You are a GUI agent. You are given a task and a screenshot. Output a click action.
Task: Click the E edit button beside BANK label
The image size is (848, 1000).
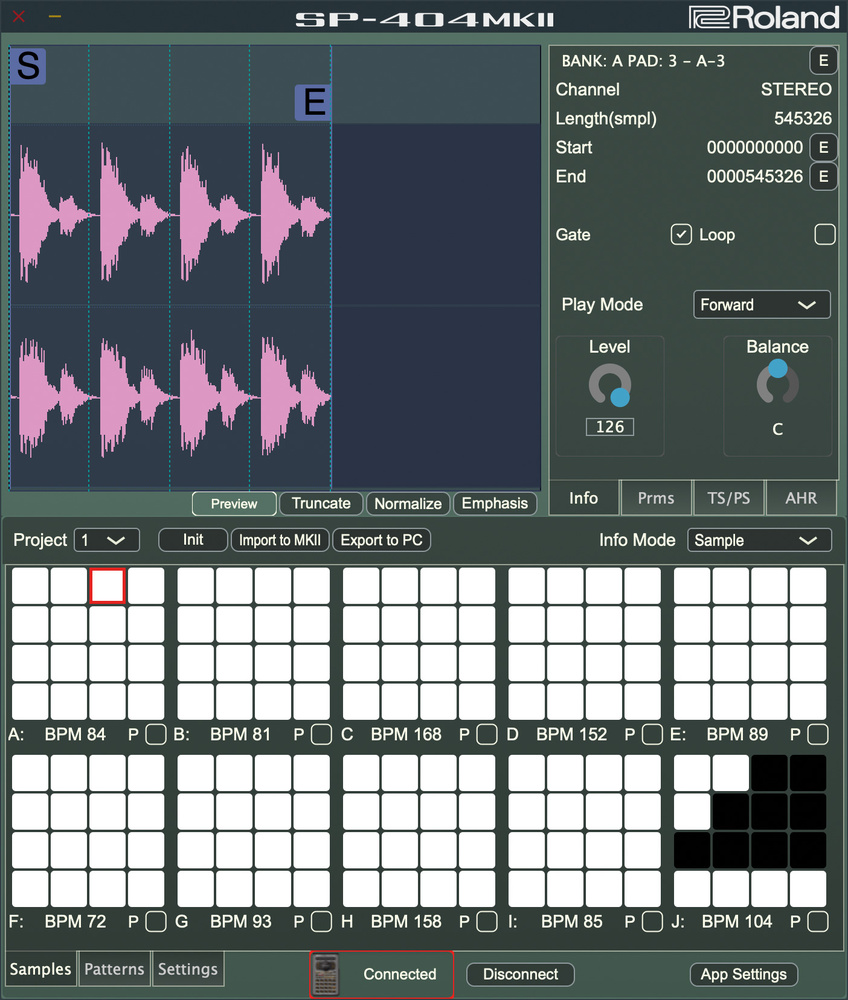click(823, 61)
